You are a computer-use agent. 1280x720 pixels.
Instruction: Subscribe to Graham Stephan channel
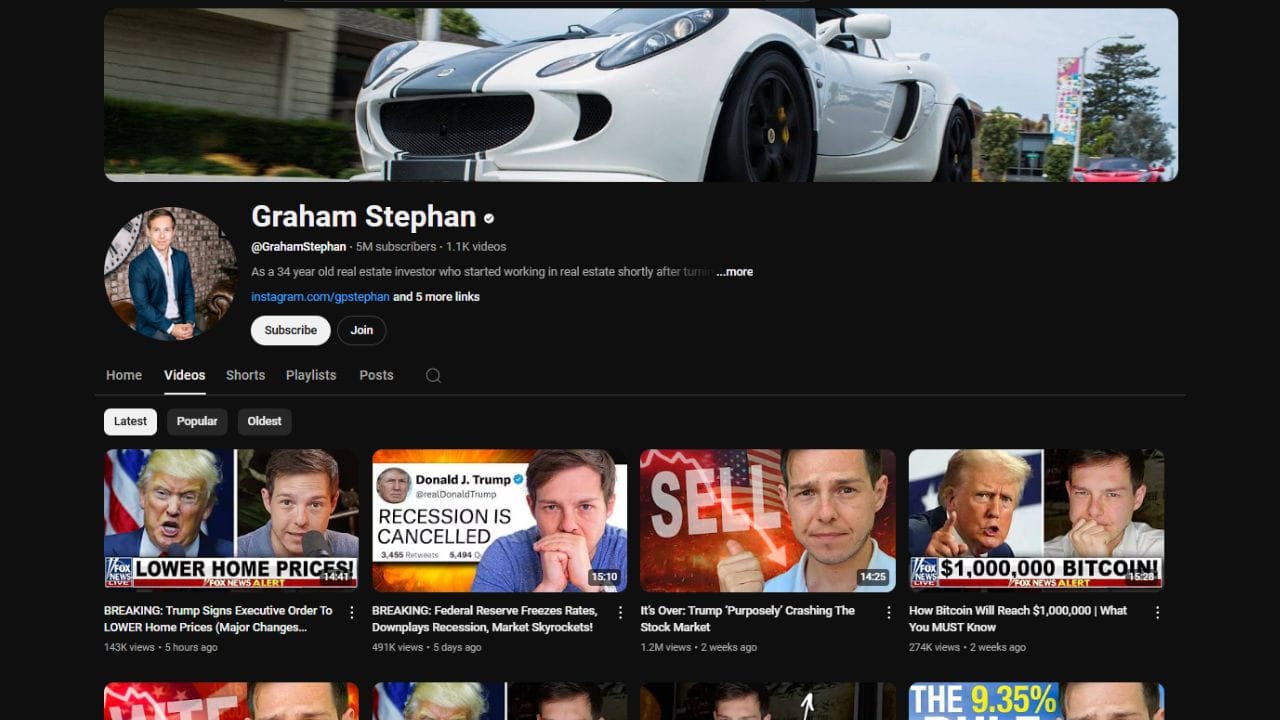click(291, 330)
